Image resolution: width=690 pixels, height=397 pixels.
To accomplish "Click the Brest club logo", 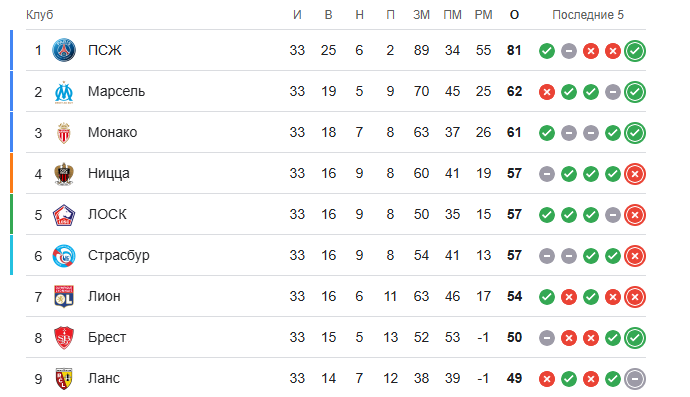I will tap(64, 338).
